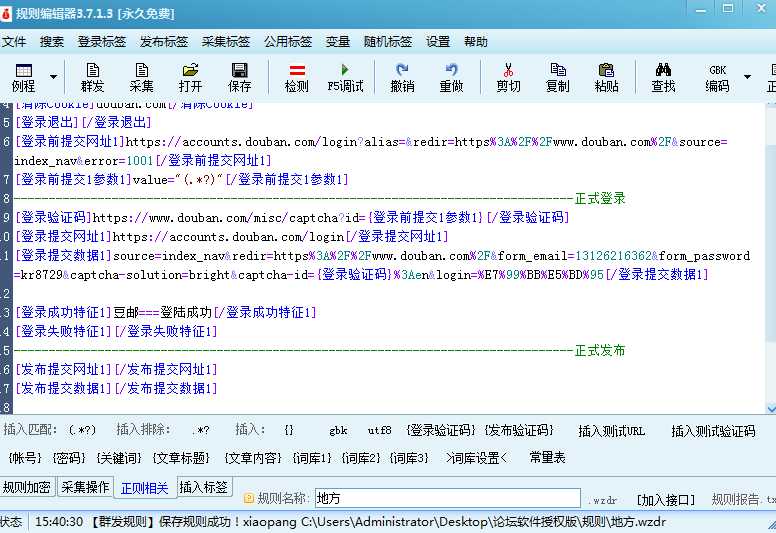Insert the .*? exclusion pattern
776x533 pixels.
click(201, 430)
